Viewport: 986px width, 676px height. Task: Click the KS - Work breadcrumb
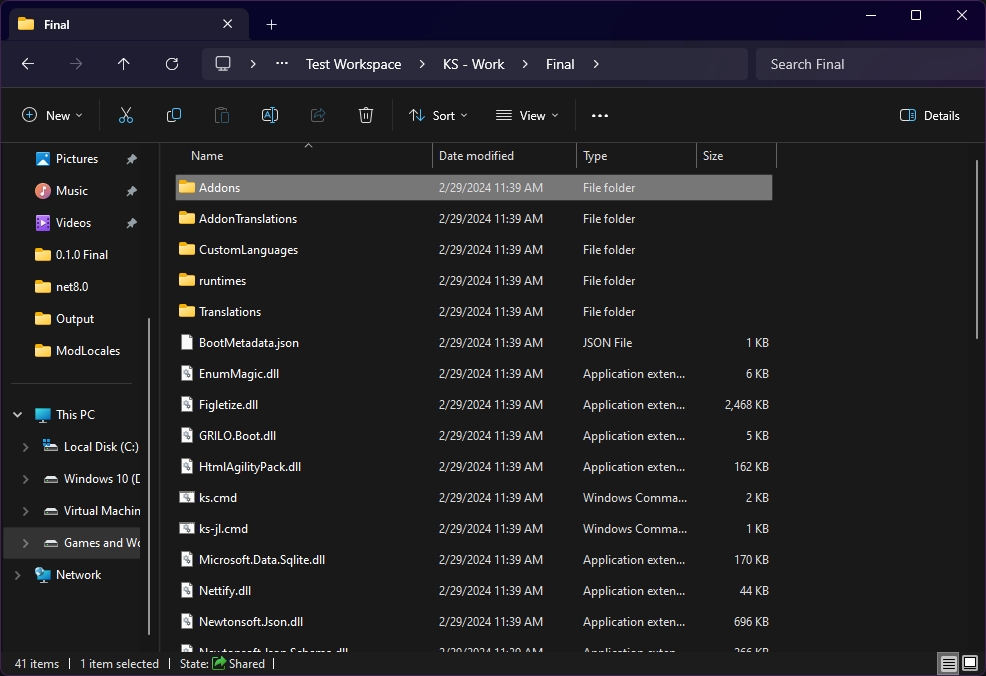coord(473,64)
